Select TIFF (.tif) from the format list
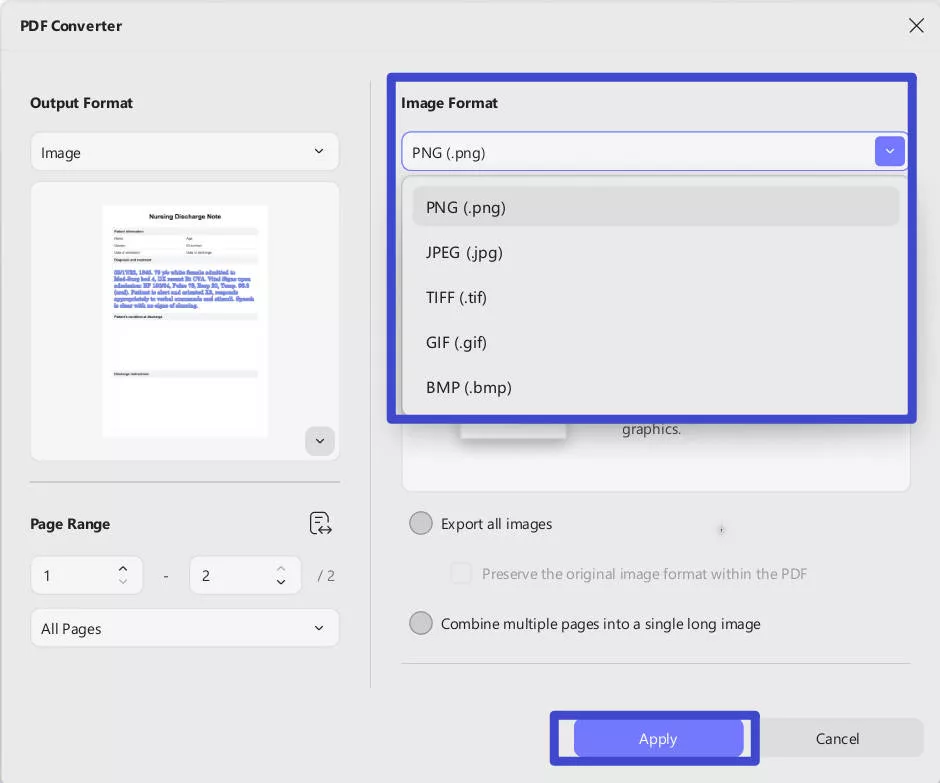Image resolution: width=940 pixels, height=783 pixels. coord(457,297)
